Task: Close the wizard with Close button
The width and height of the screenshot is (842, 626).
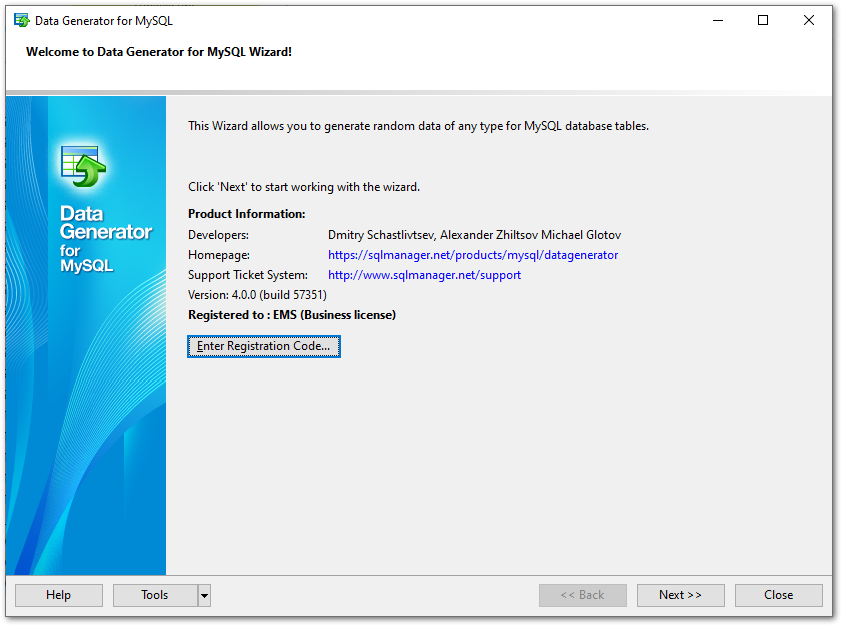Action: tap(779, 595)
